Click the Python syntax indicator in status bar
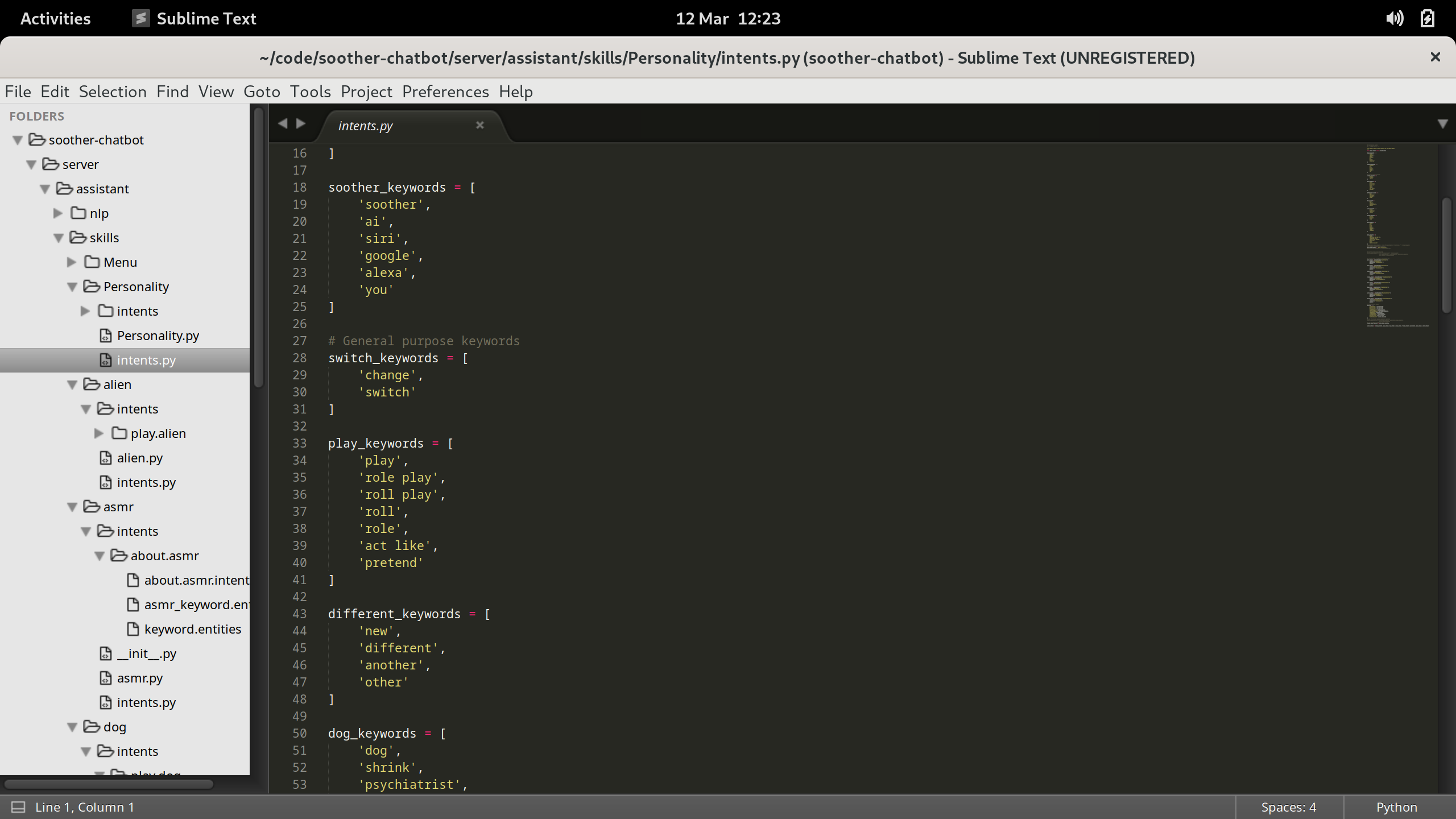 [x=1397, y=806]
